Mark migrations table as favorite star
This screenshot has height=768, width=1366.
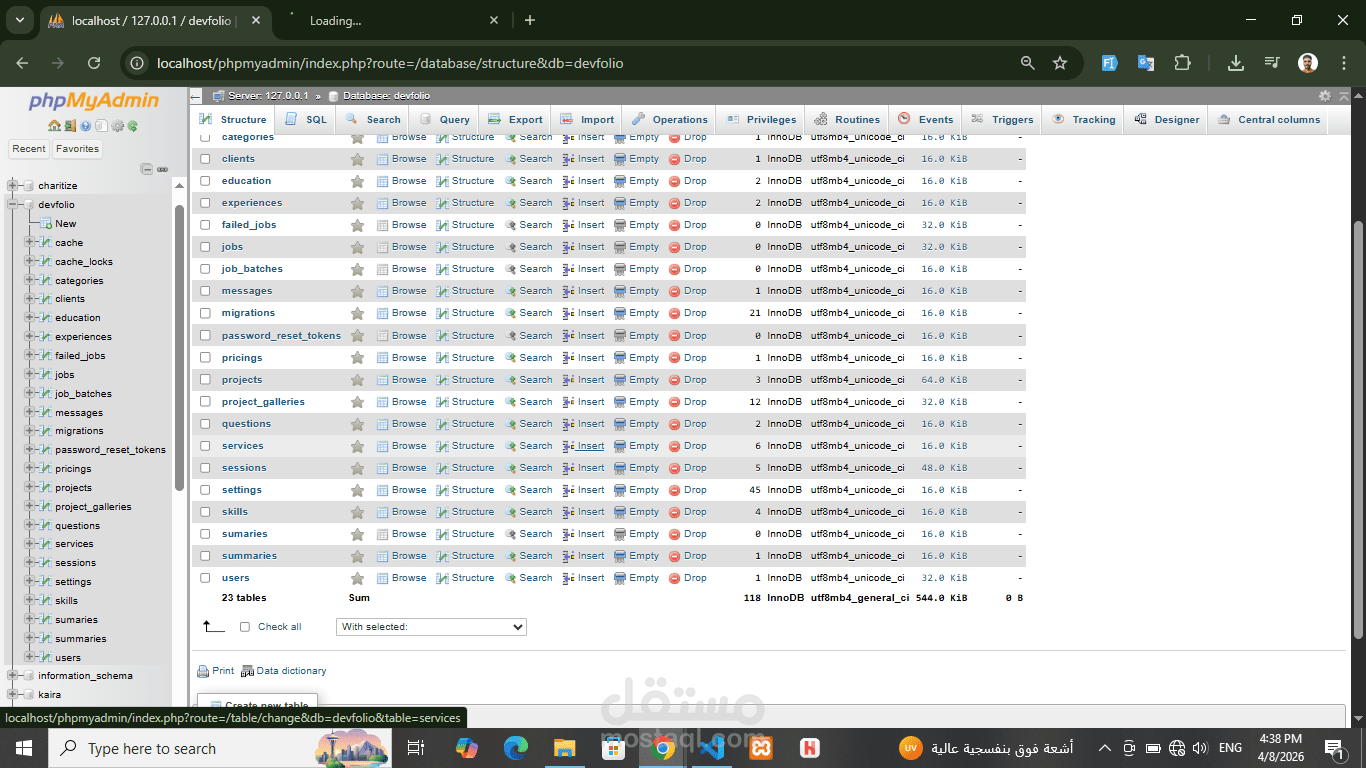(357, 313)
